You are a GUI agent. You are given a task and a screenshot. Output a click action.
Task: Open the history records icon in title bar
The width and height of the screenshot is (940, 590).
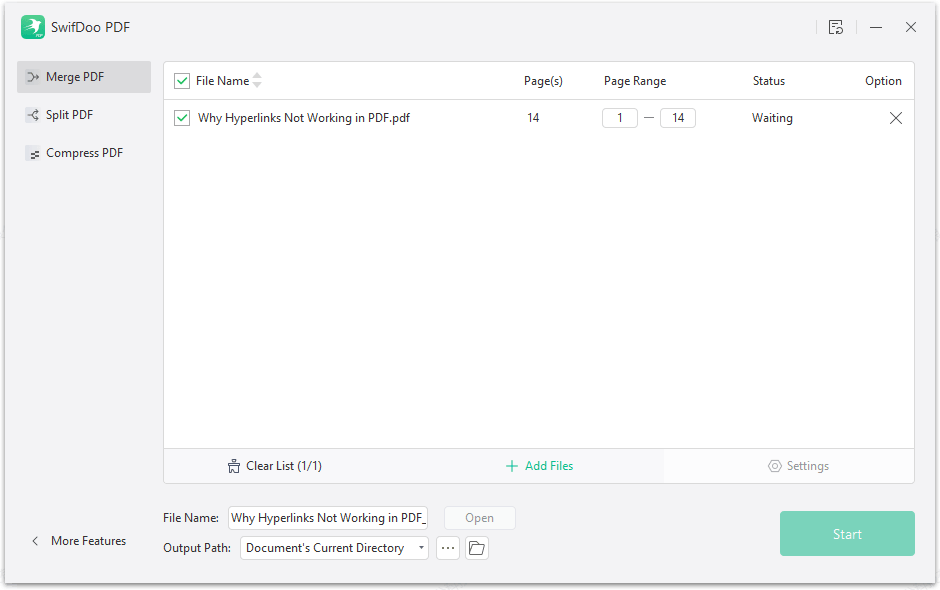[836, 27]
